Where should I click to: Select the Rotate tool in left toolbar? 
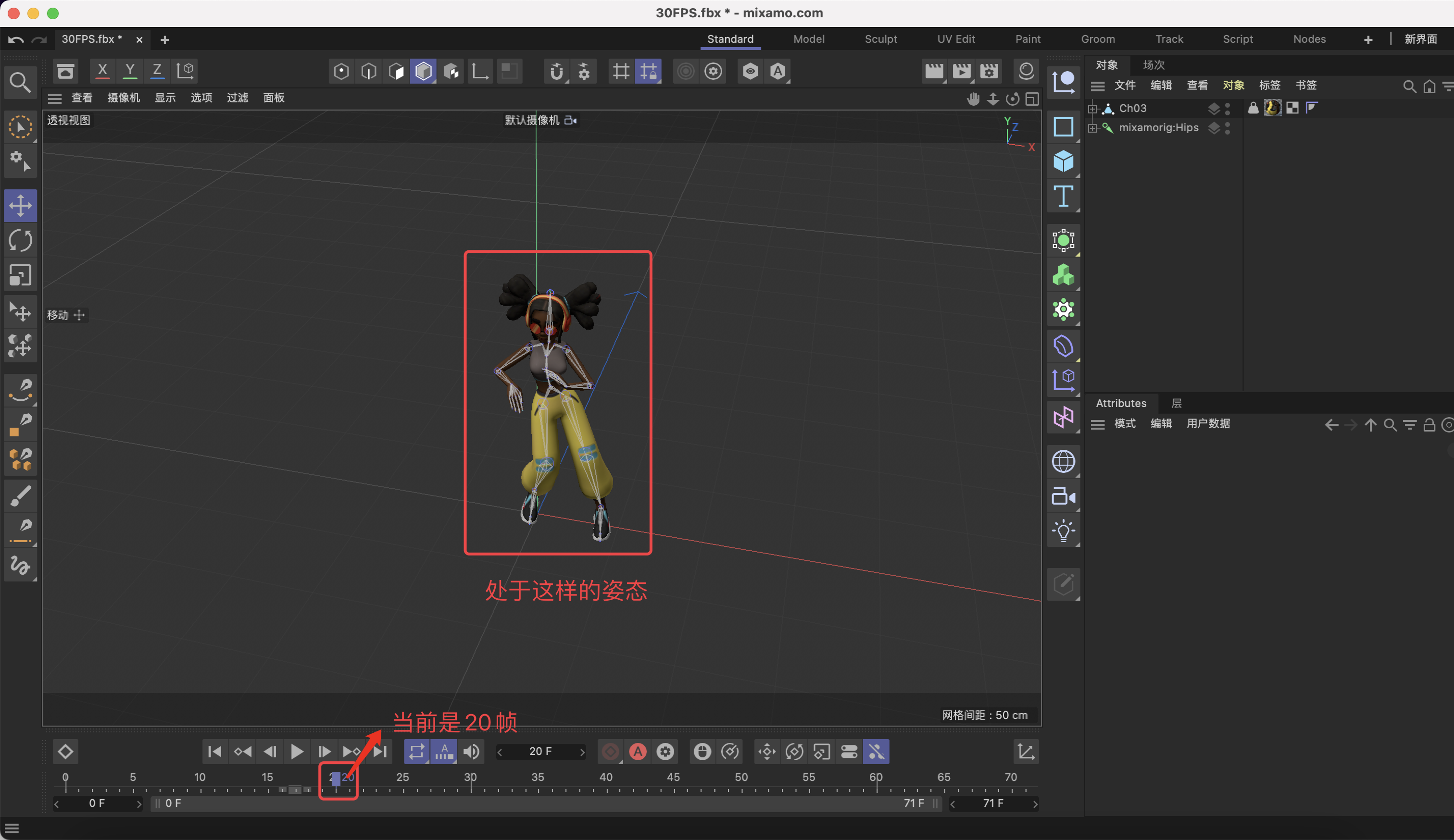tap(20, 240)
